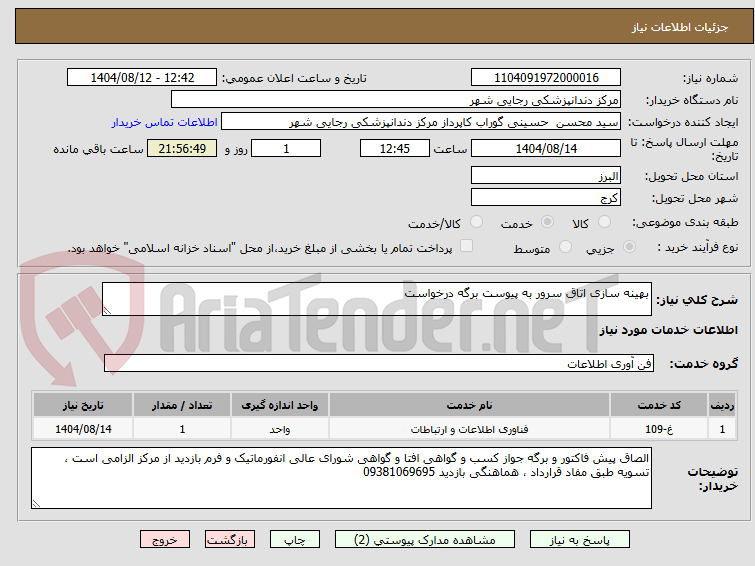This screenshot has height=566, width=755.
Task: Click the کد خدمت column header
Action: [659, 405]
